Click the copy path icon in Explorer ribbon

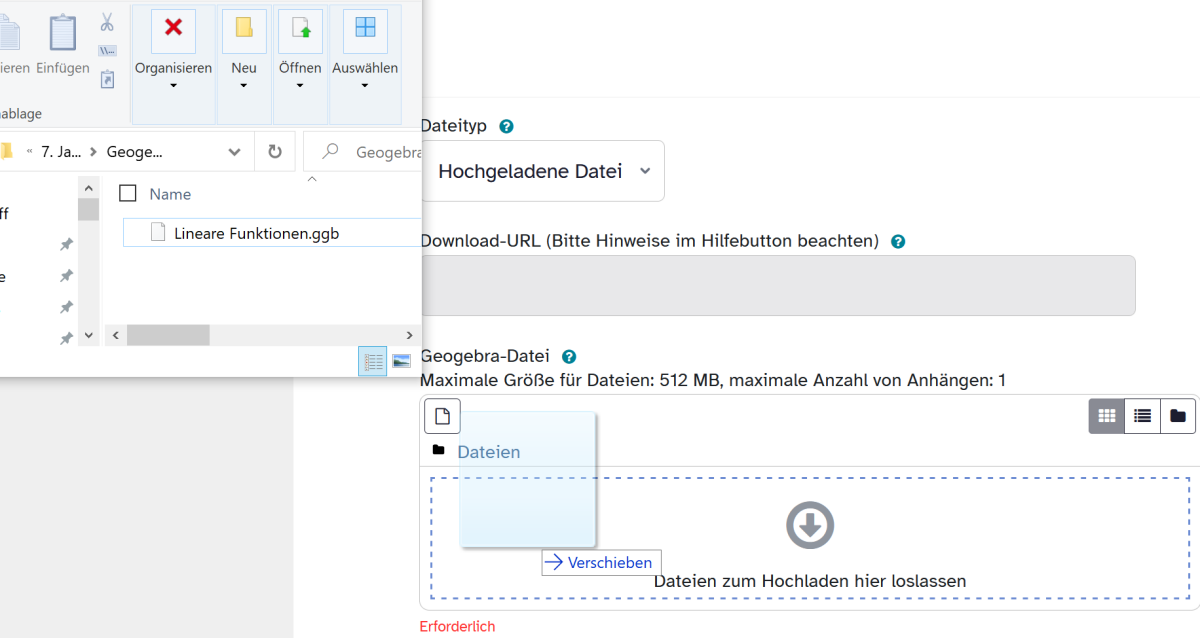pos(107,51)
